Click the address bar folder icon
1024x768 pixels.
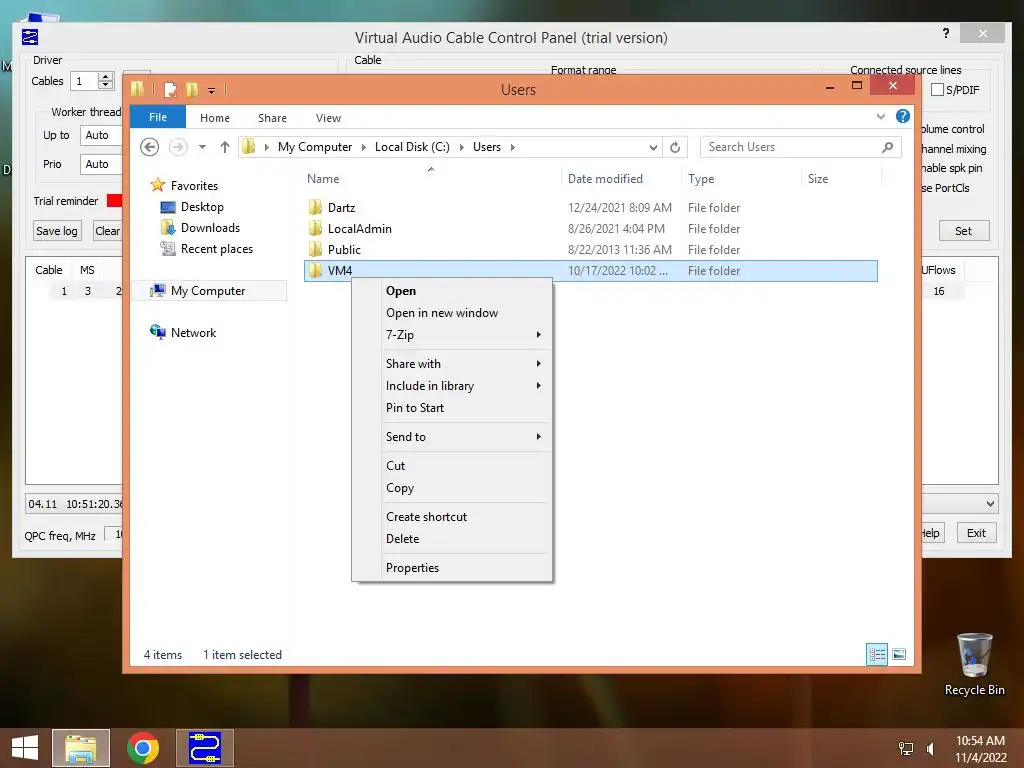tap(248, 147)
